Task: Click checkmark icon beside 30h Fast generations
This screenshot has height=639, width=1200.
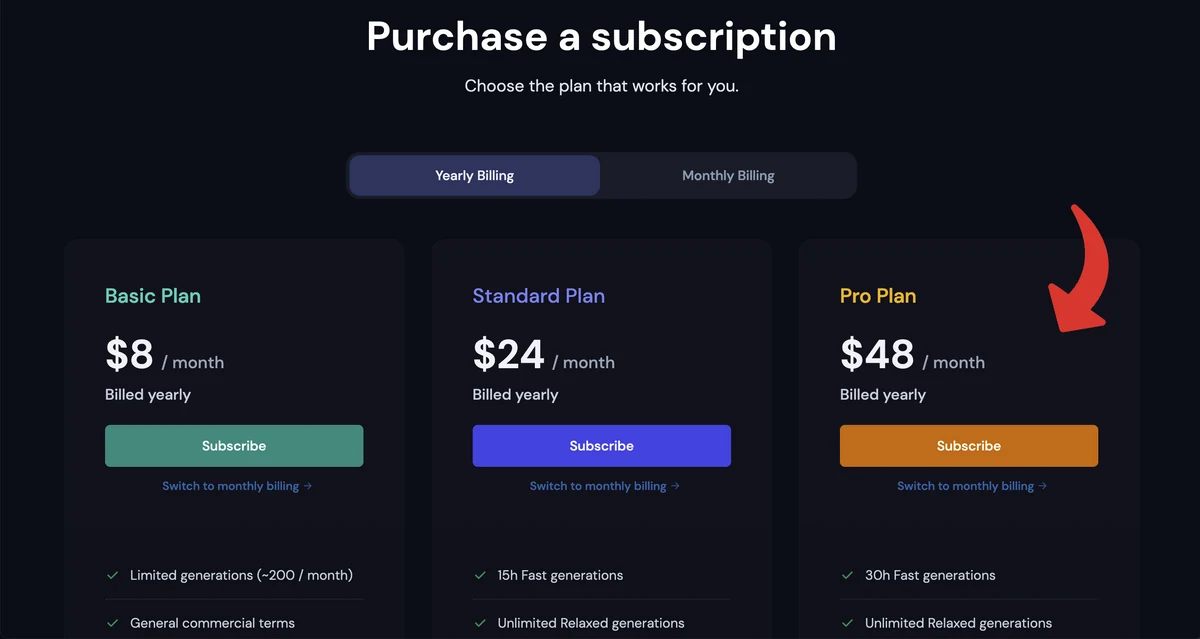Action: pyautogui.click(x=847, y=575)
